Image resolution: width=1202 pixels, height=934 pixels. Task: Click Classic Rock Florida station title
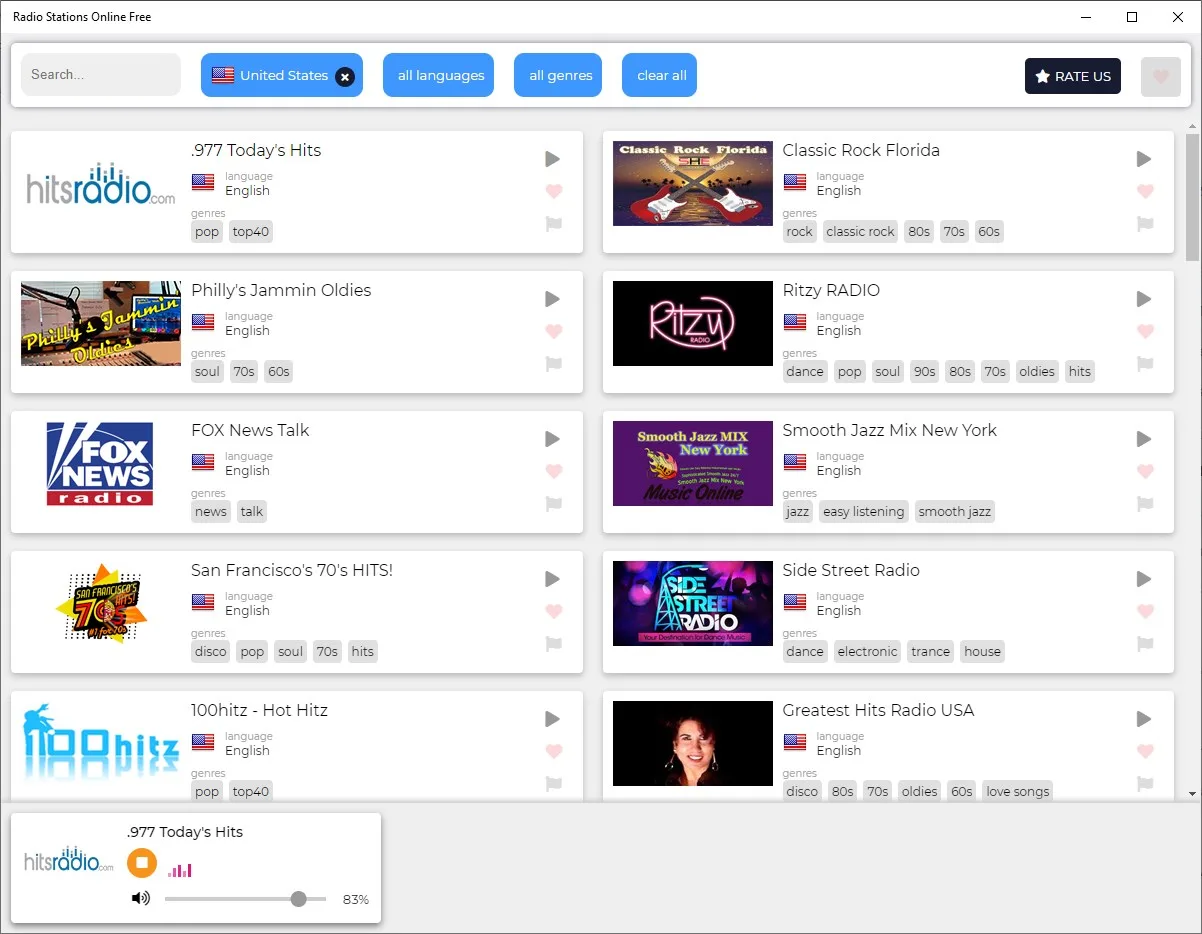click(861, 150)
